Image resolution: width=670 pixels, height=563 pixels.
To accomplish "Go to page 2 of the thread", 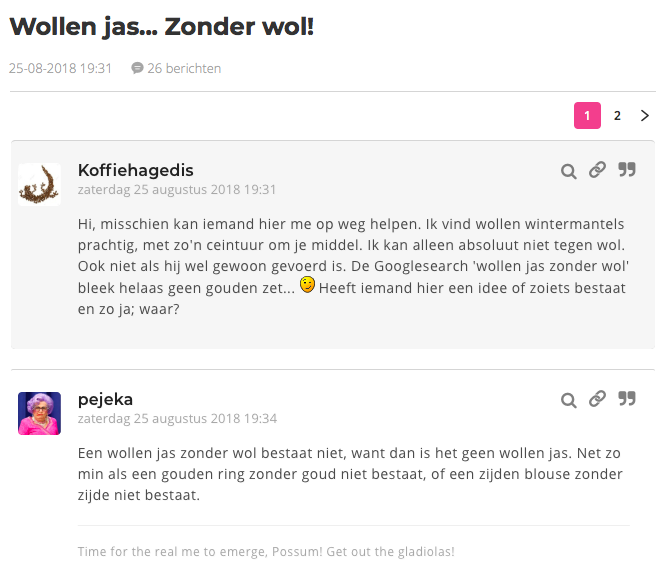I will 617,116.
